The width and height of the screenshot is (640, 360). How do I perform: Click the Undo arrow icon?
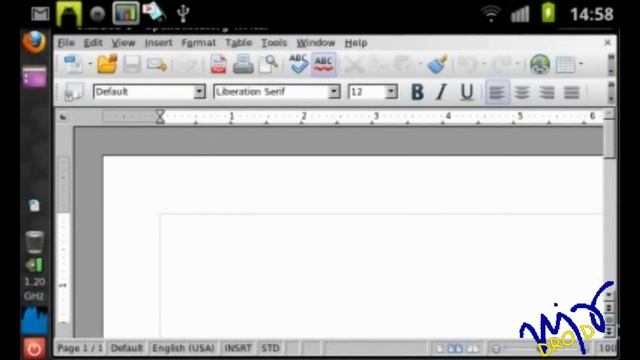[467, 64]
